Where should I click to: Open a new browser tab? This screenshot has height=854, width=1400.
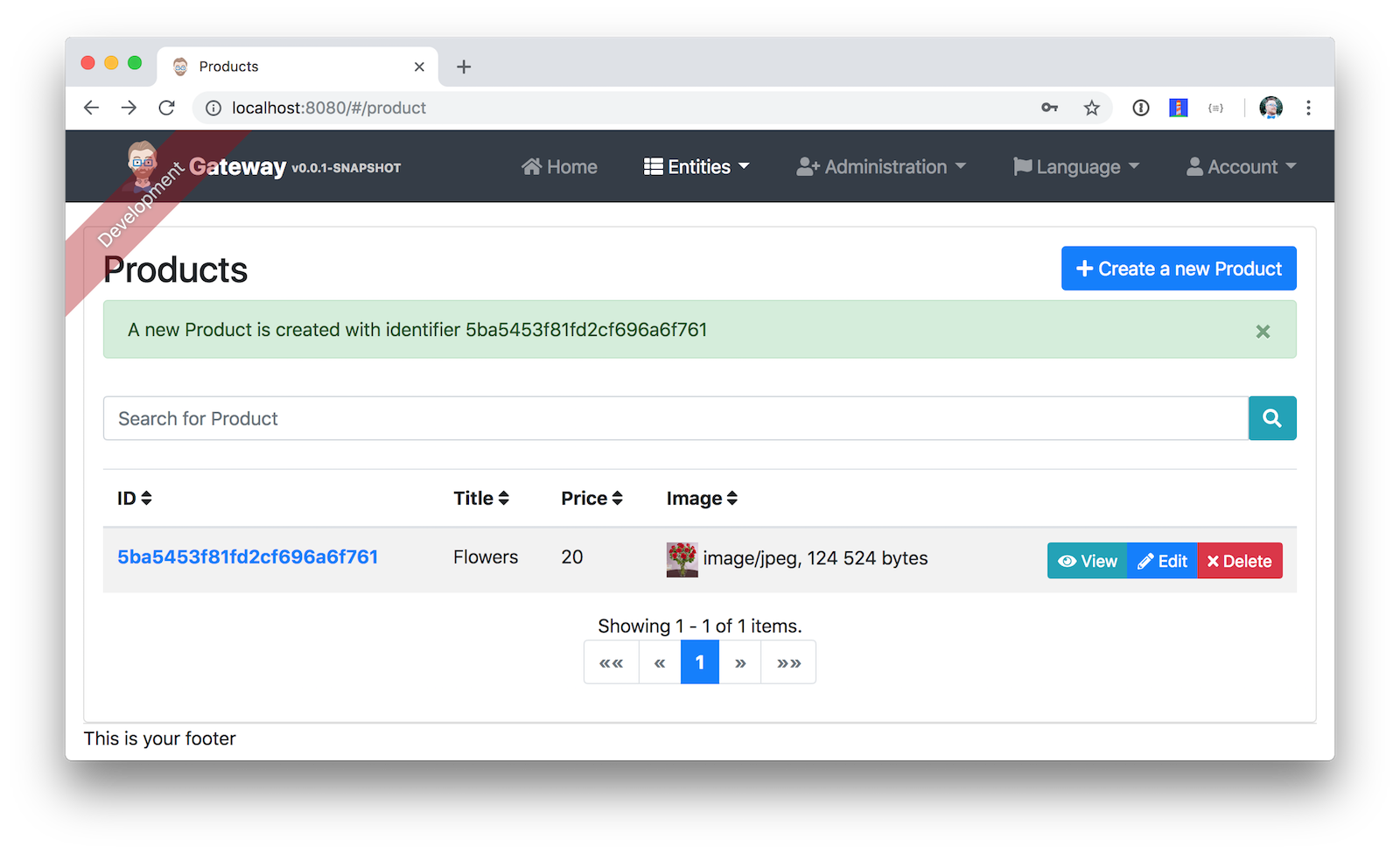click(x=464, y=66)
